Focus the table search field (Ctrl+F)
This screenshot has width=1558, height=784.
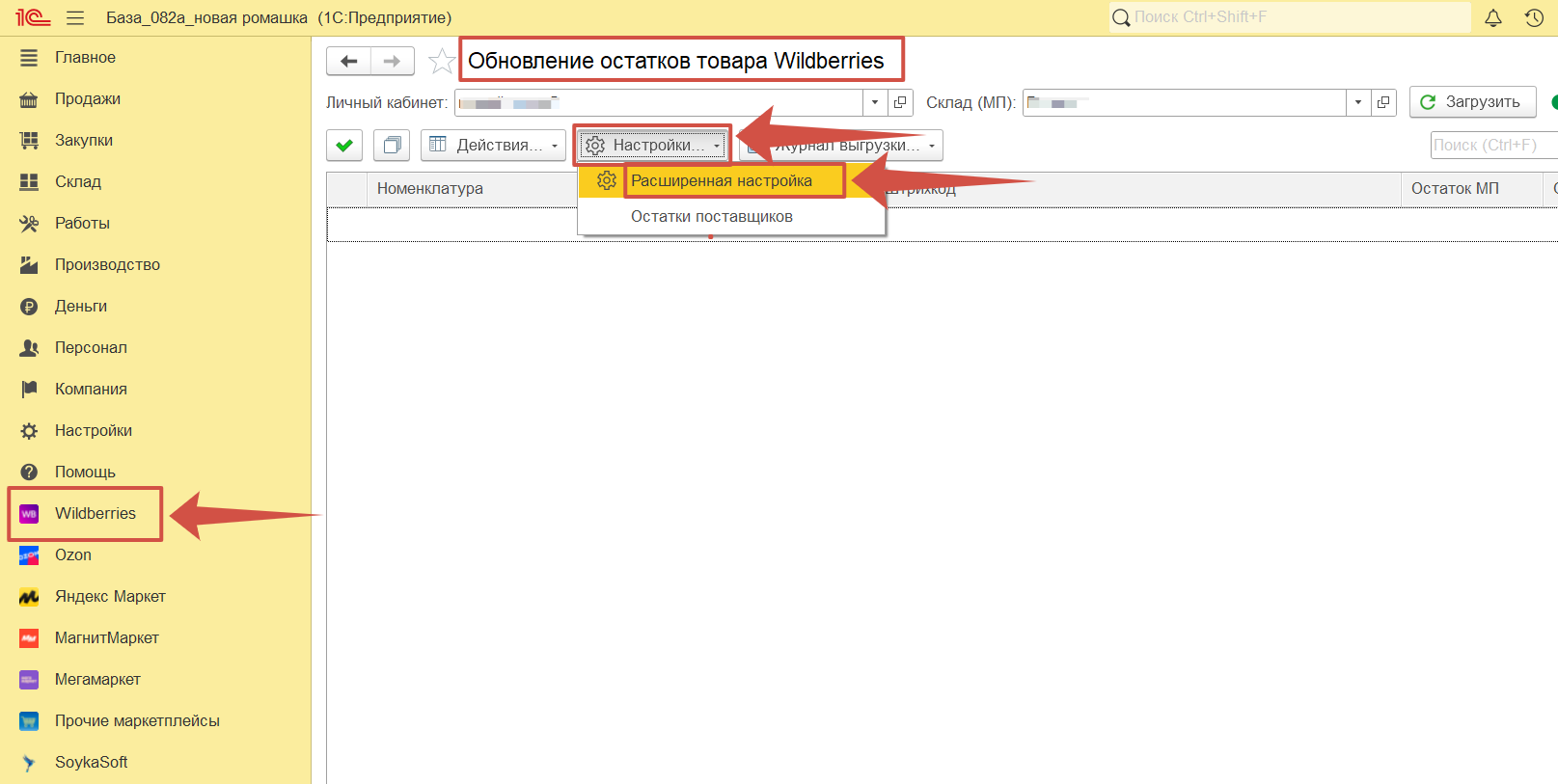pos(1493,146)
